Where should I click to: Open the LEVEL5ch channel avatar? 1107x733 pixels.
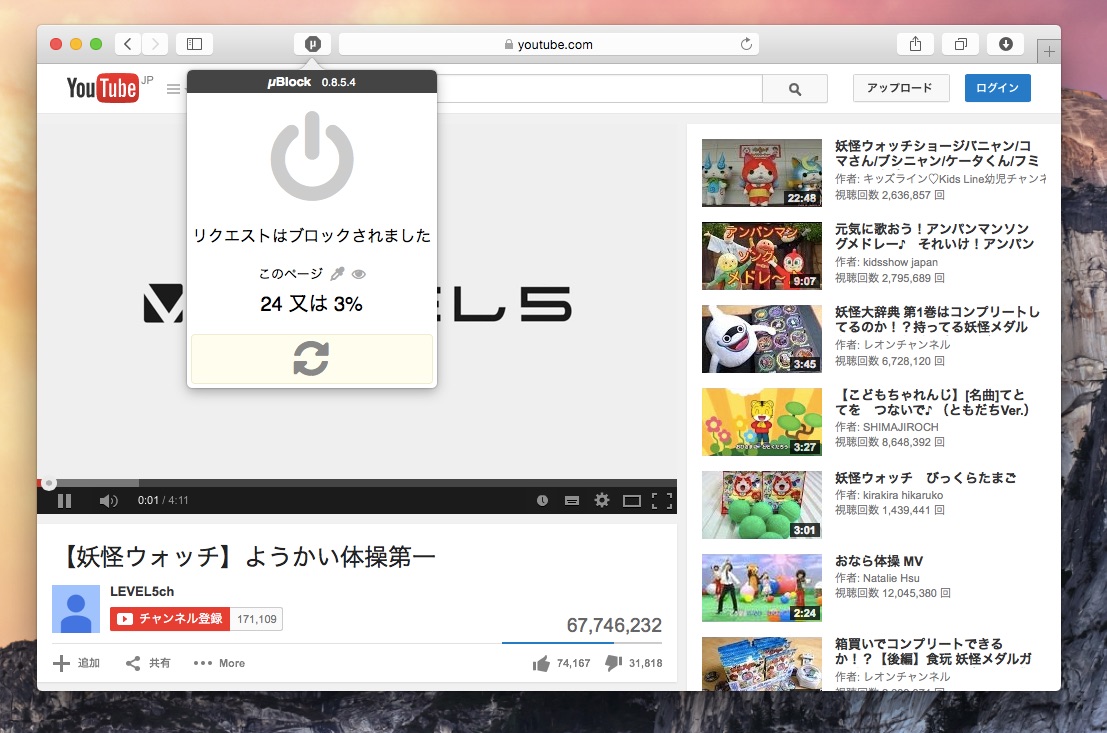tap(76, 609)
